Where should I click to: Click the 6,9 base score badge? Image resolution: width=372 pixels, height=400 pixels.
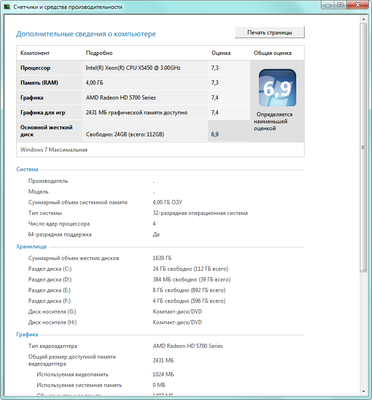pyautogui.click(x=277, y=88)
